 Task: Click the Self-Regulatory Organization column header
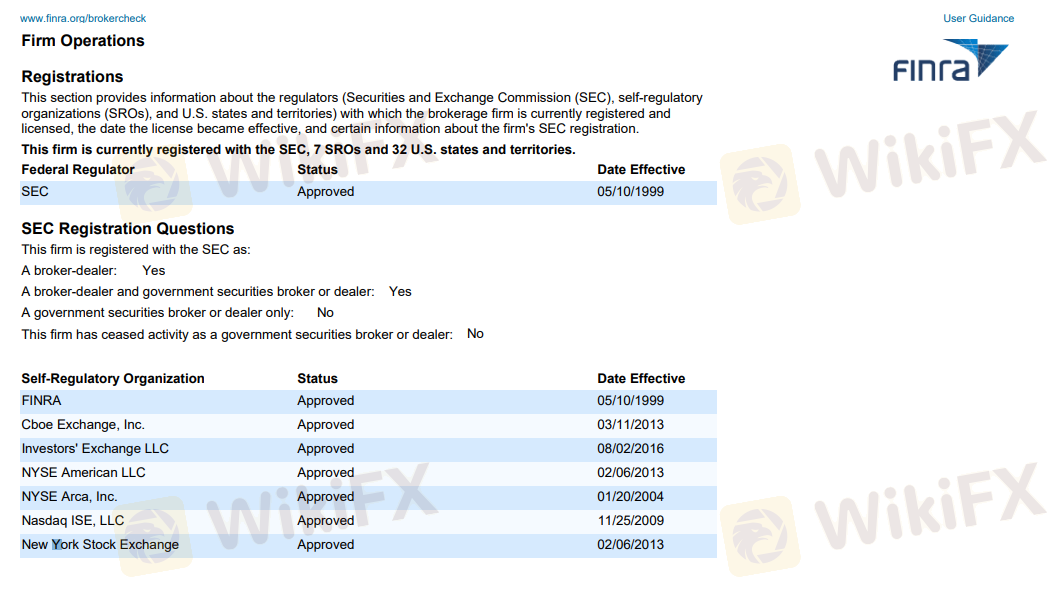coord(113,378)
